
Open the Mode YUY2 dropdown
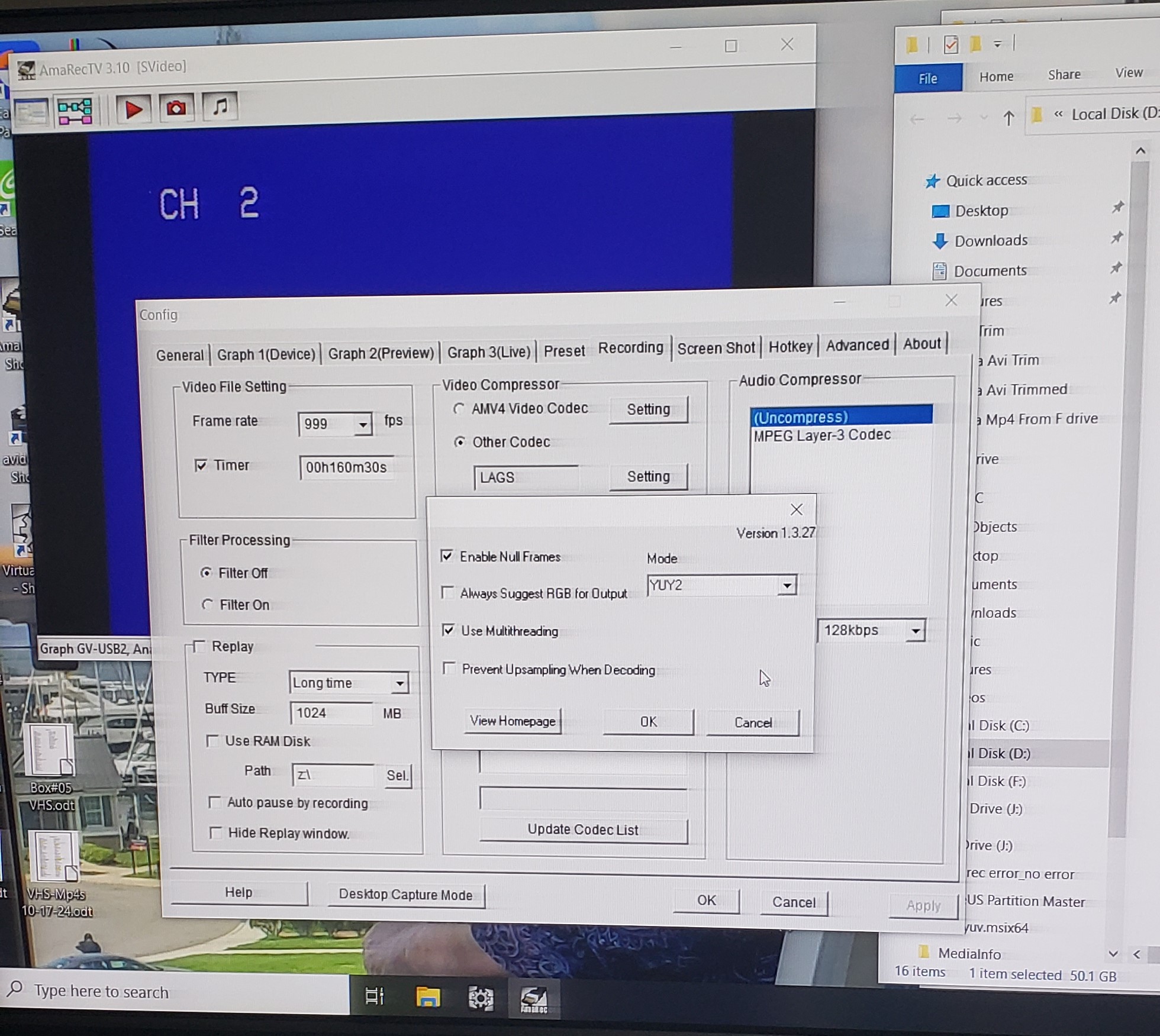click(x=787, y=586)
